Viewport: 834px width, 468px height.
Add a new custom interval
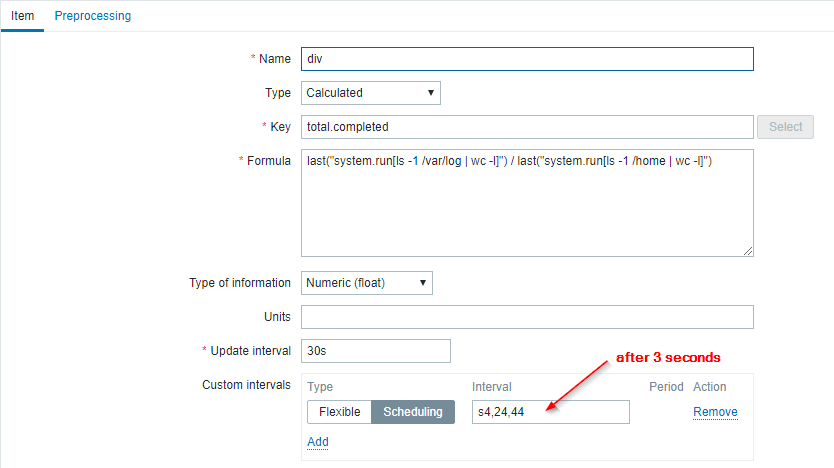pos(318,442)
